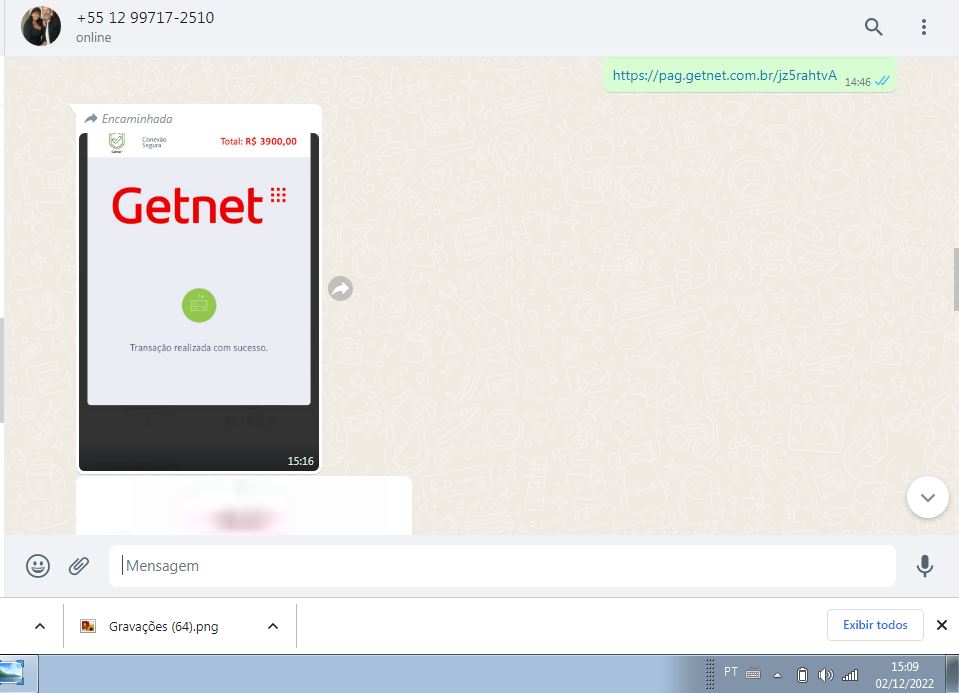Open the contact's profile picture
The image size is (959, 693).
coord(41,26)
